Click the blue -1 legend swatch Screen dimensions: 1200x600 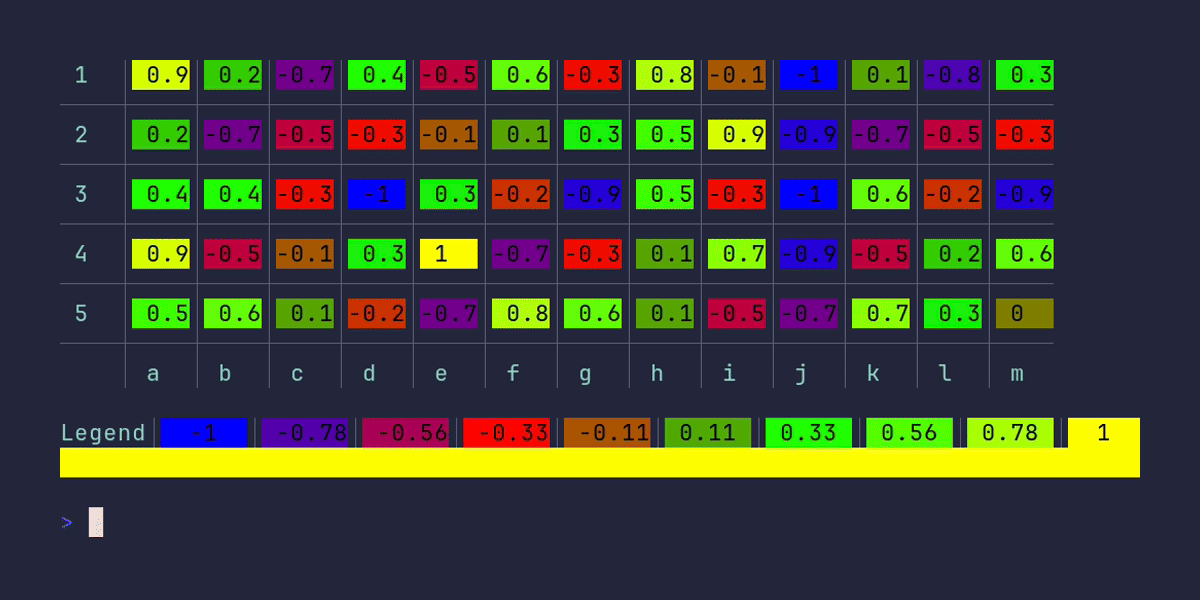tap(203, 433)
